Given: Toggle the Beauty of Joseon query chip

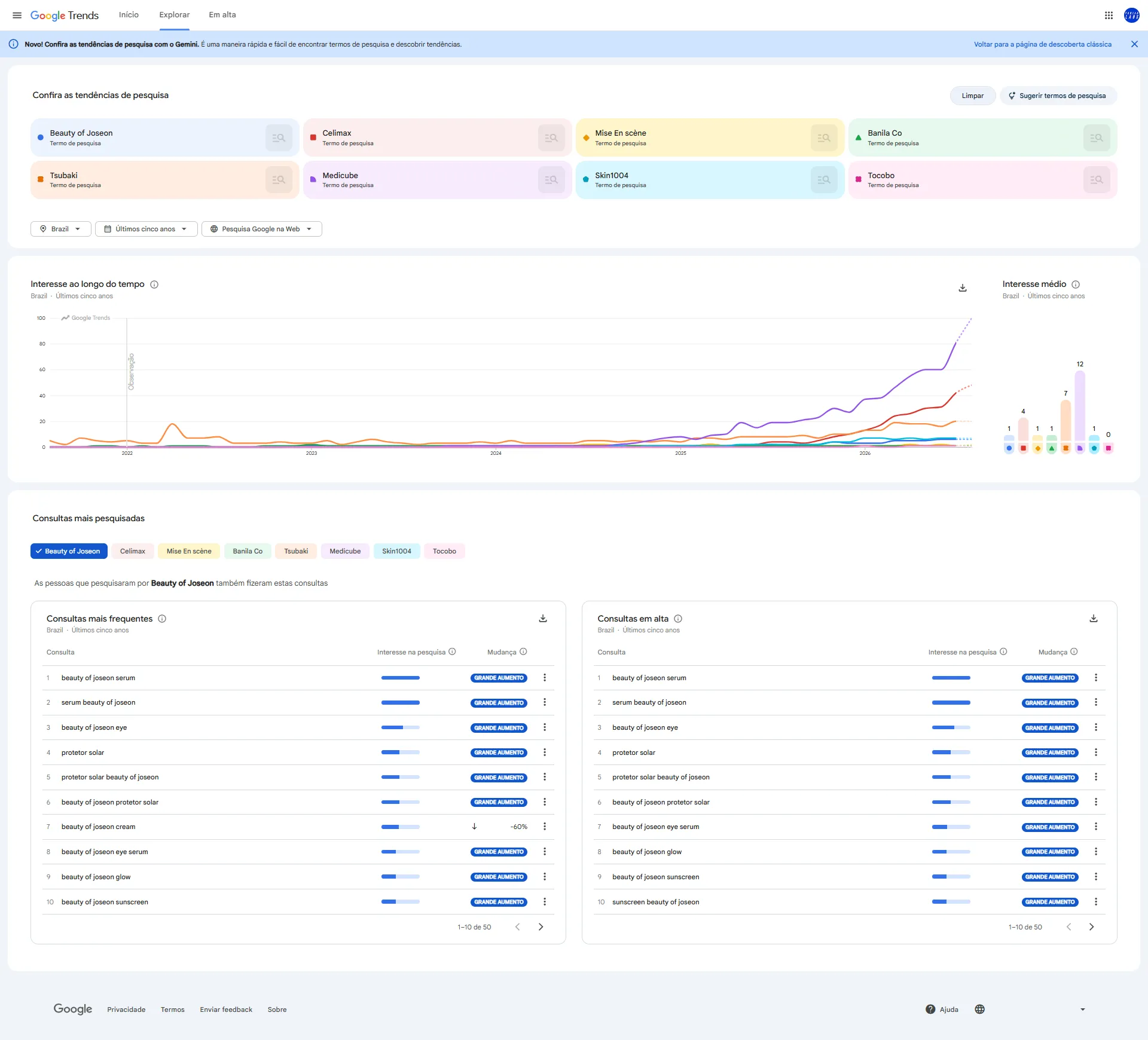Looking at the screenshot, I should point(69,551).
